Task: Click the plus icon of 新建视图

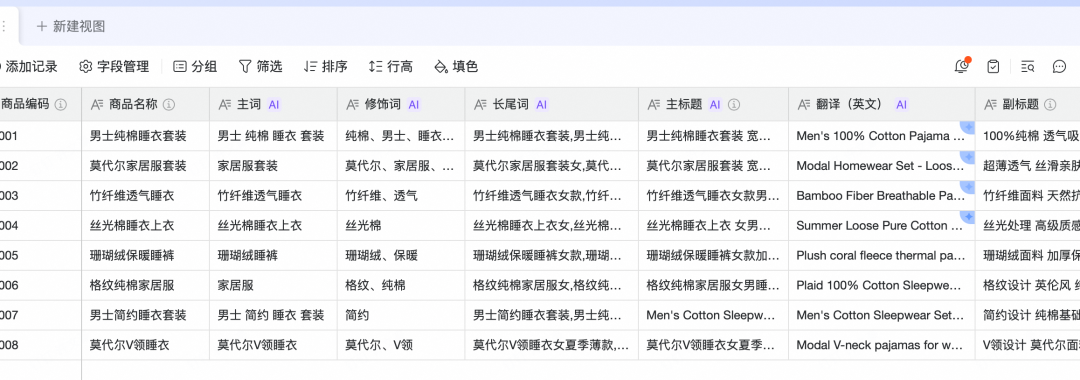Action: [x=42, y=26]
